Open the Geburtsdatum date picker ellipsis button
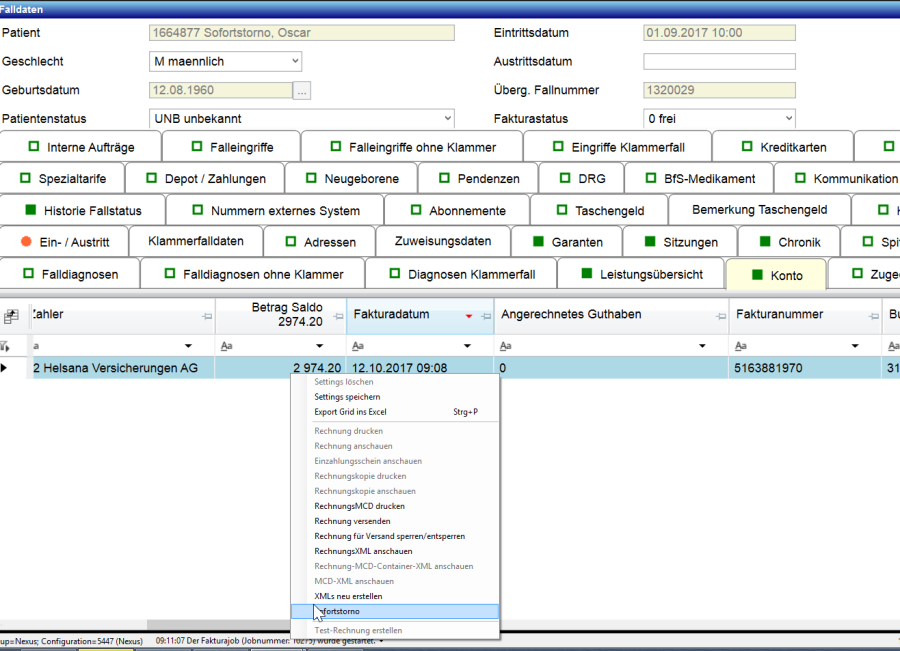This screenshot has width=900, height=651. (x=302, y=90)
